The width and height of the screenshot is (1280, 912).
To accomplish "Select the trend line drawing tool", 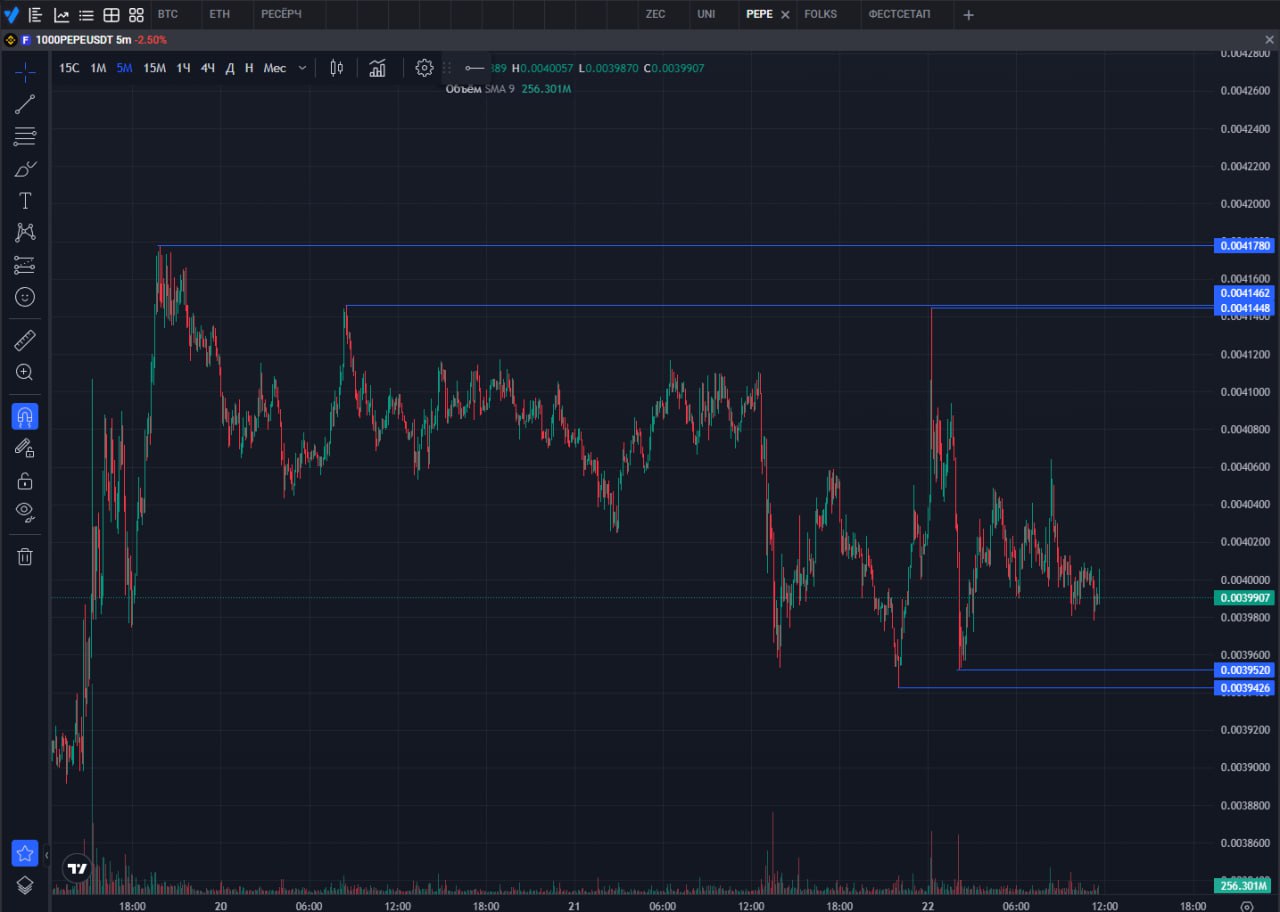I will pos(25,104).
